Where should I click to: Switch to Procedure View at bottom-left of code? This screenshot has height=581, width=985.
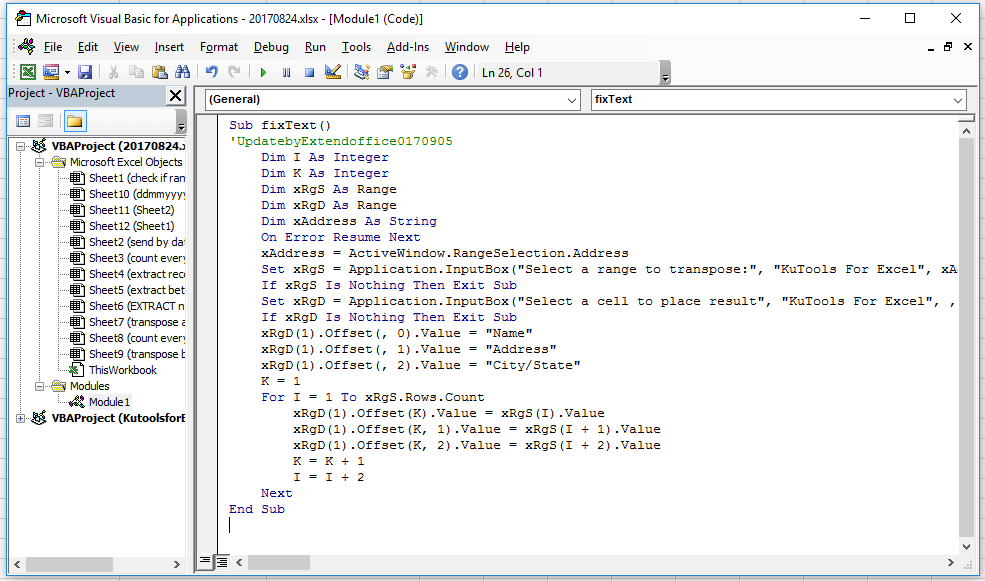[205, 561]
